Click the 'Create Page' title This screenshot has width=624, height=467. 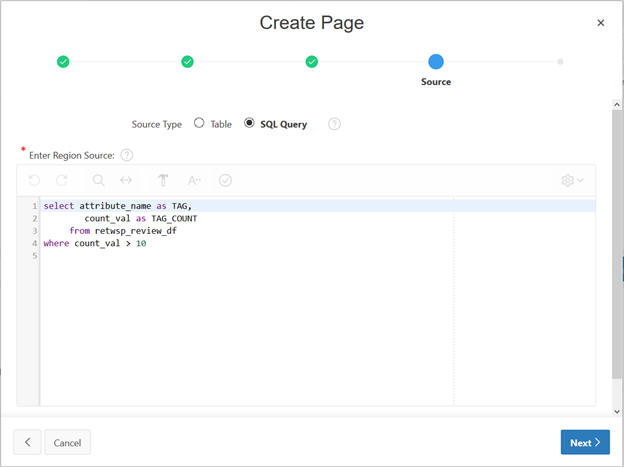312,23
